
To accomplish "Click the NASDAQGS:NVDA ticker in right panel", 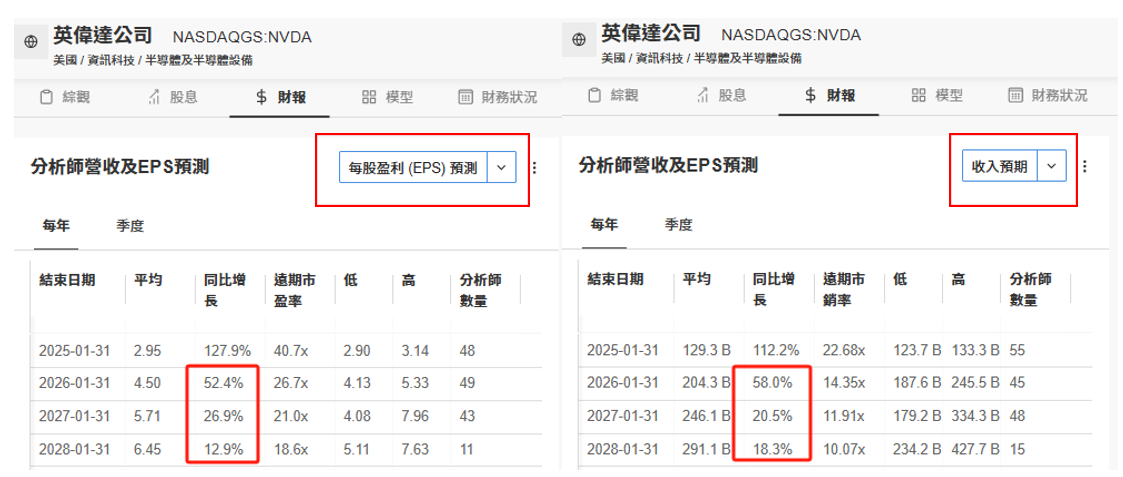I will tap(790, 36).
